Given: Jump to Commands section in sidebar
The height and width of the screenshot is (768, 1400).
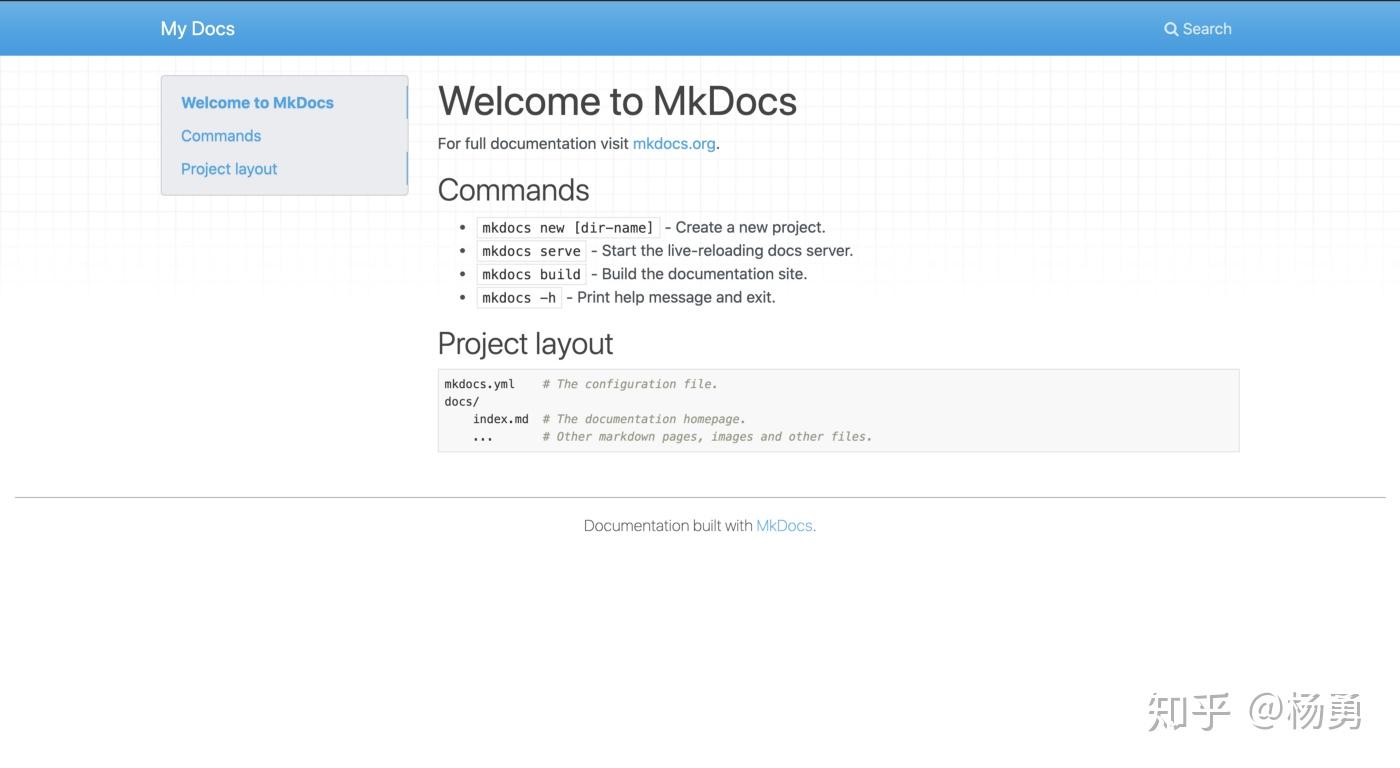Looking at the screenshot, I should [x=221, y=136].
